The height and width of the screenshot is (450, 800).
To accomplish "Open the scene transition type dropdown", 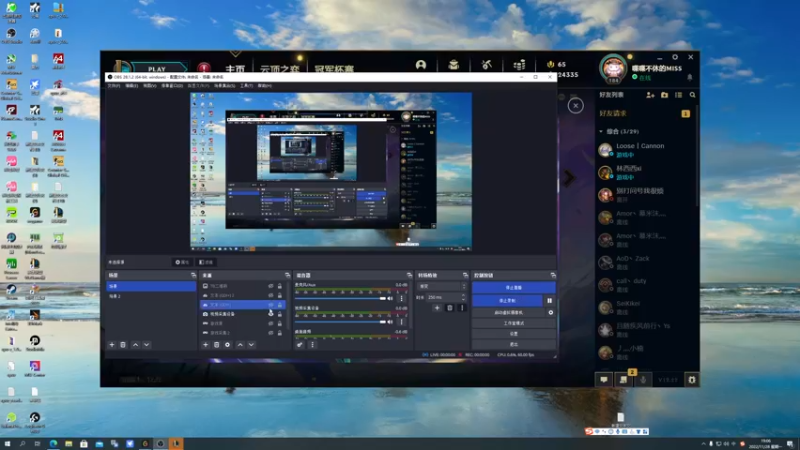I will tap(442, 286).
